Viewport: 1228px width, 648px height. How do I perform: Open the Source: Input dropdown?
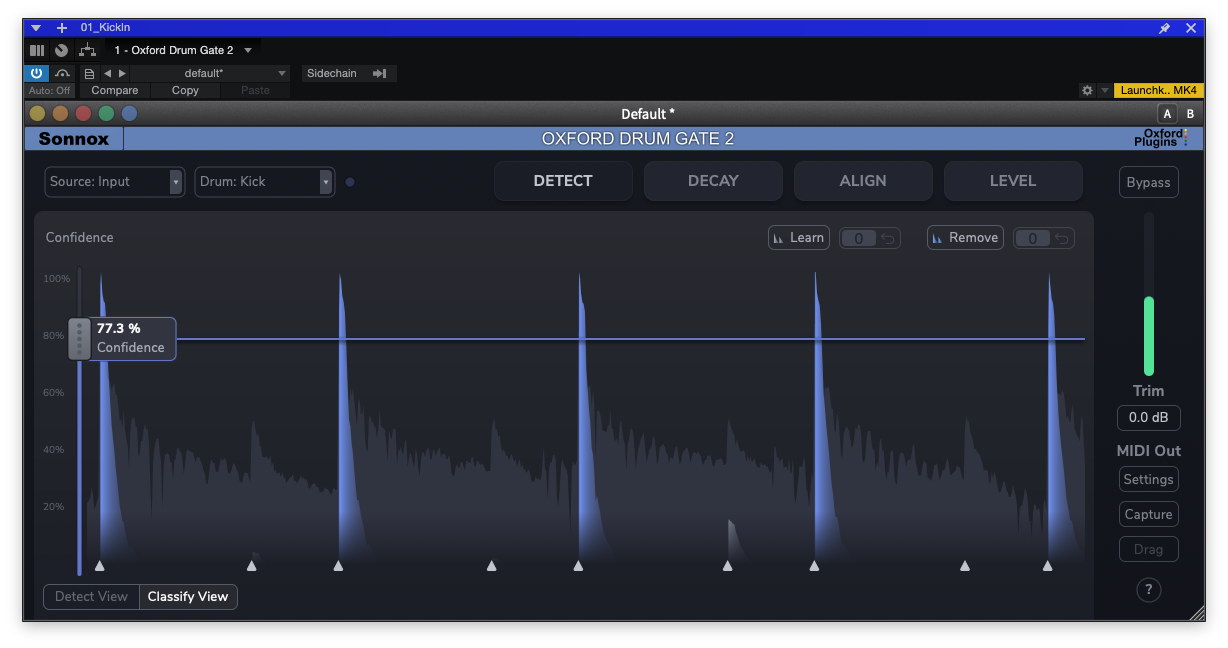(x=114, y=182)
